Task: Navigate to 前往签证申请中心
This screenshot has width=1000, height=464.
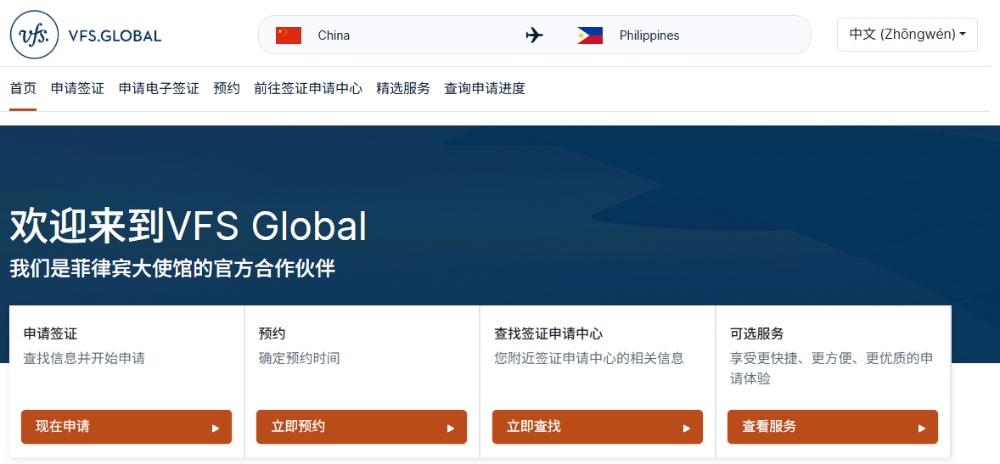Action: 308,88
